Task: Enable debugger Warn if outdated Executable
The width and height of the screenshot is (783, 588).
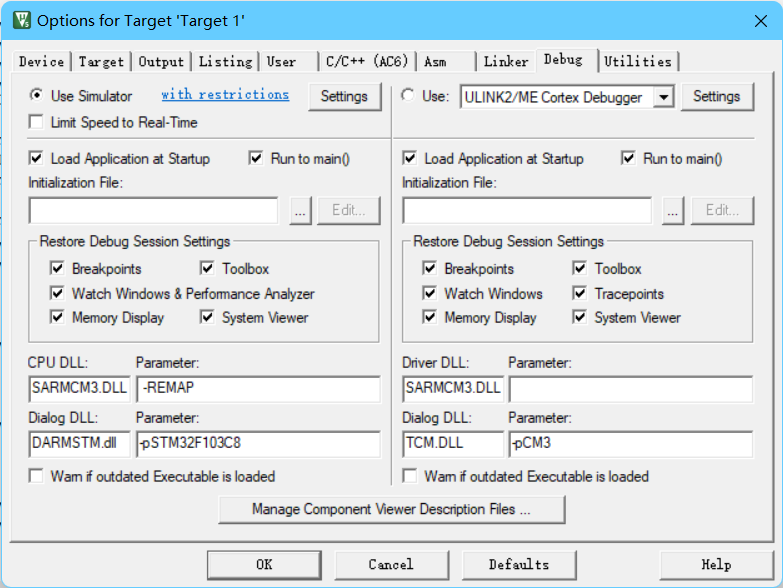Action: click(x=409, y=476)
